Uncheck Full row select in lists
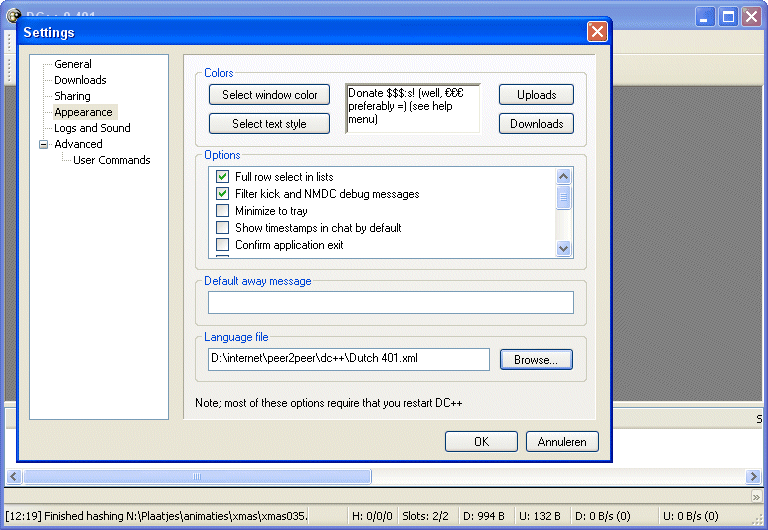The image size is (768, 530). (x=222, y=176)
